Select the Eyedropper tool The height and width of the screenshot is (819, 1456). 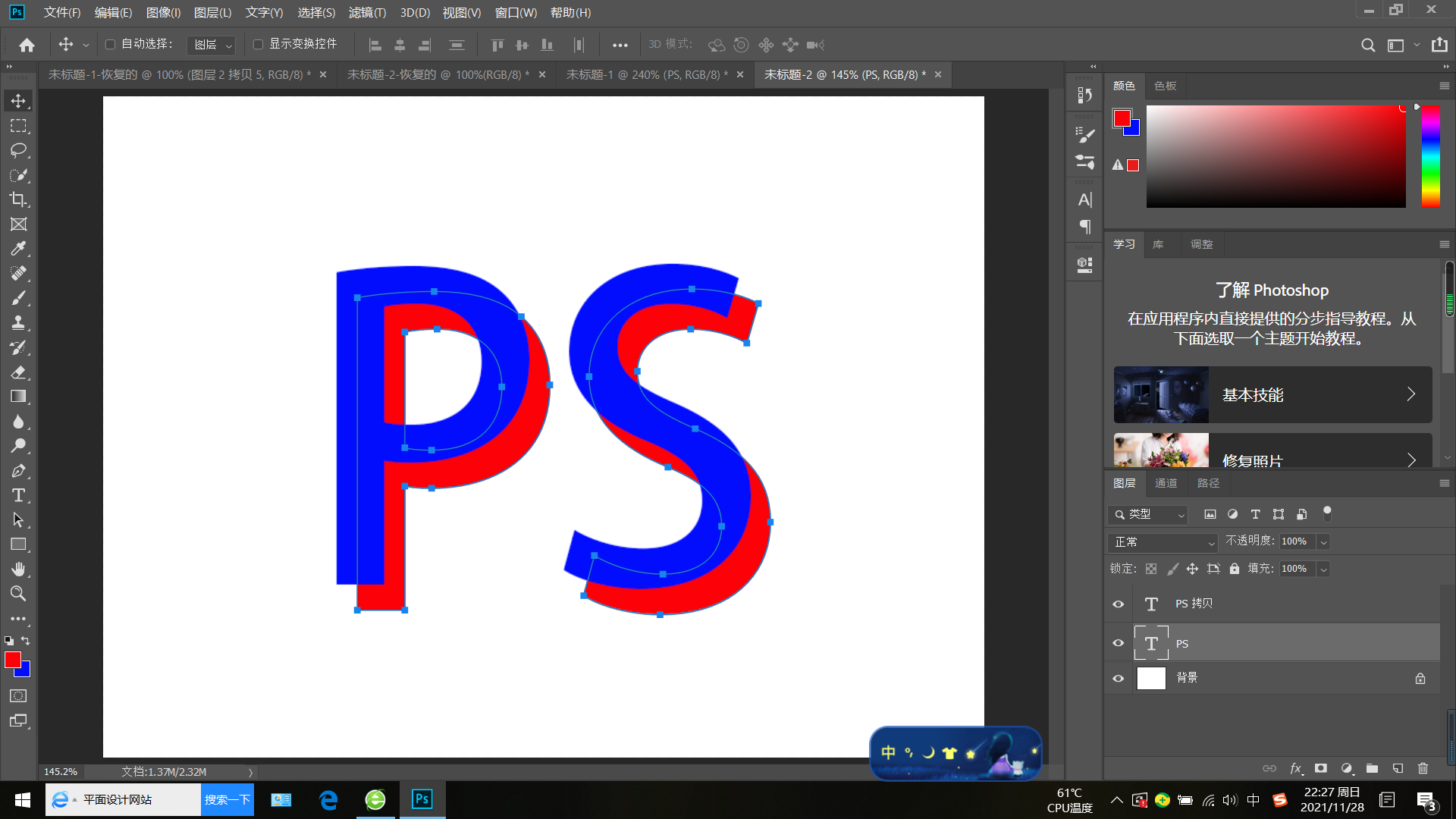18,249
